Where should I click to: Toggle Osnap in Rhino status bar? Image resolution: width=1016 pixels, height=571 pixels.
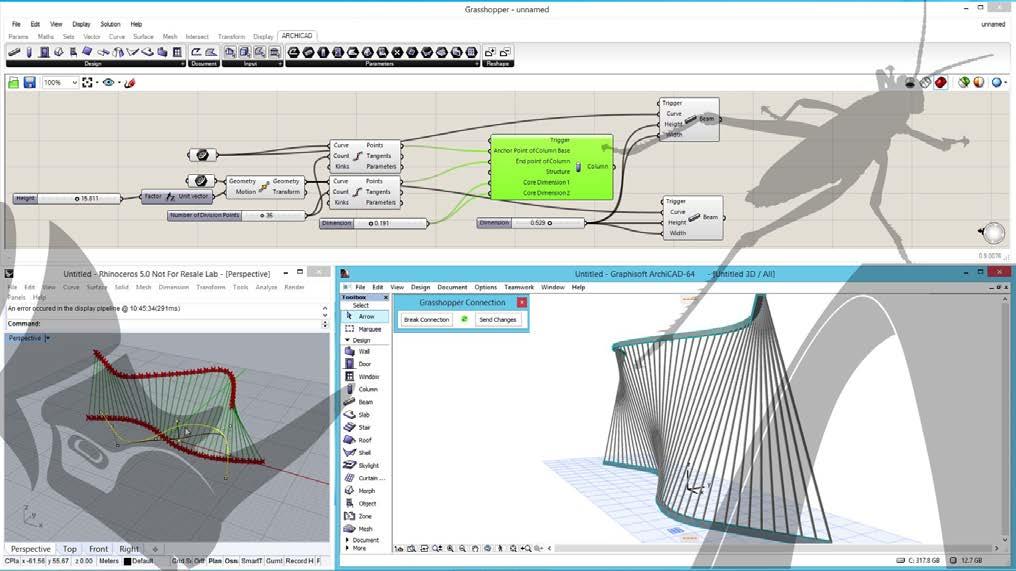coord(231,561)
